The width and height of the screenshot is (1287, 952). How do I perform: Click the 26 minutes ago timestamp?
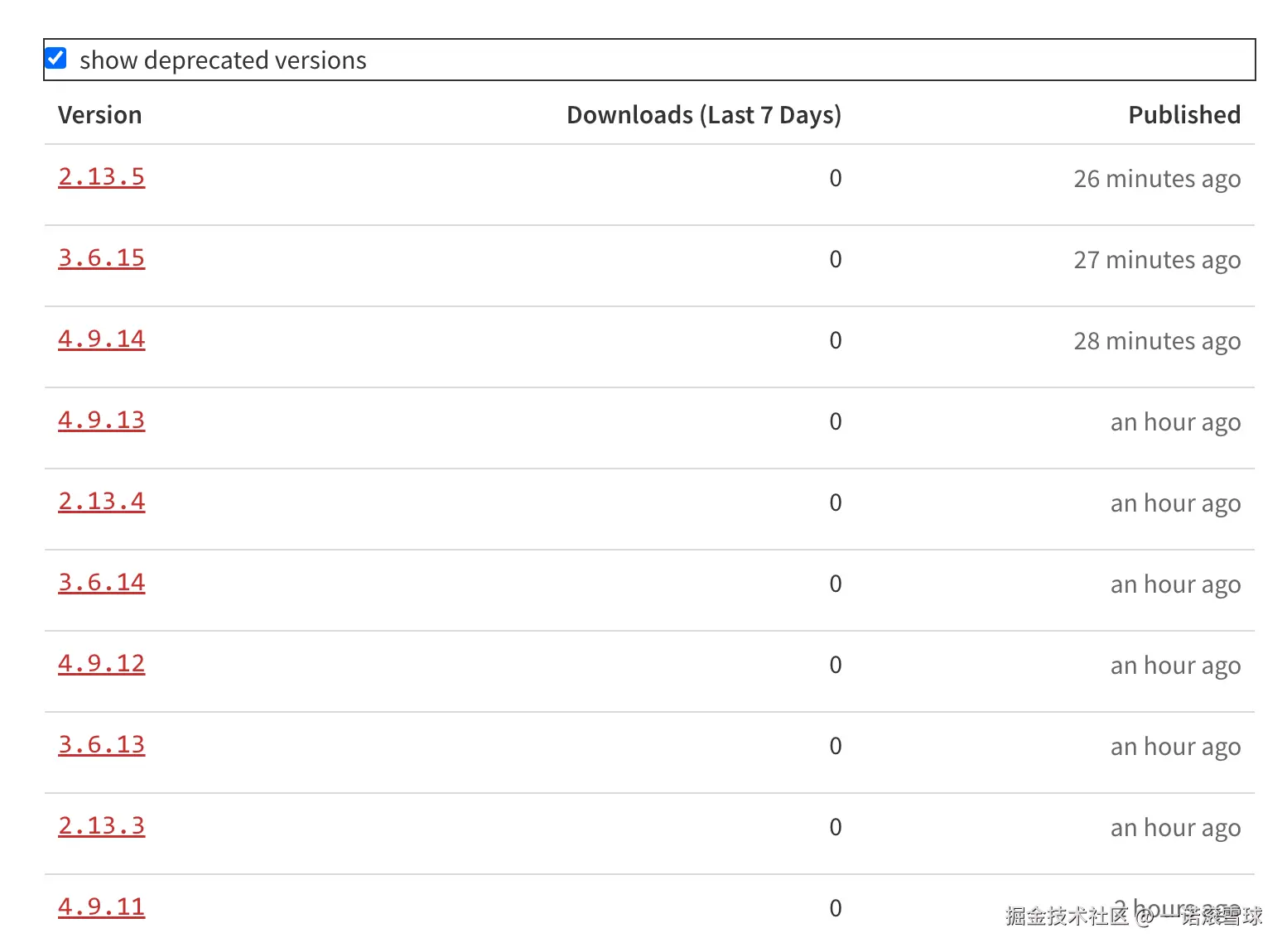(1156, 179)
